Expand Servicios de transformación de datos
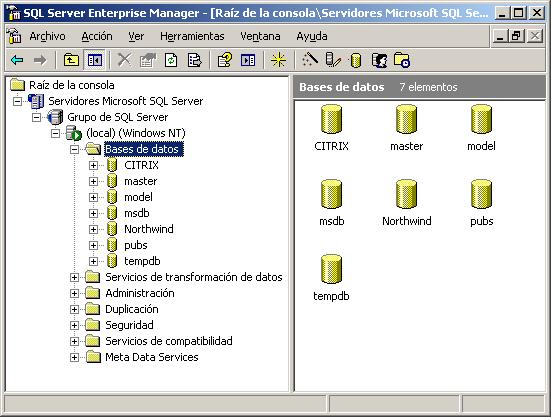The image size is (551, 417). coord(74,277)
